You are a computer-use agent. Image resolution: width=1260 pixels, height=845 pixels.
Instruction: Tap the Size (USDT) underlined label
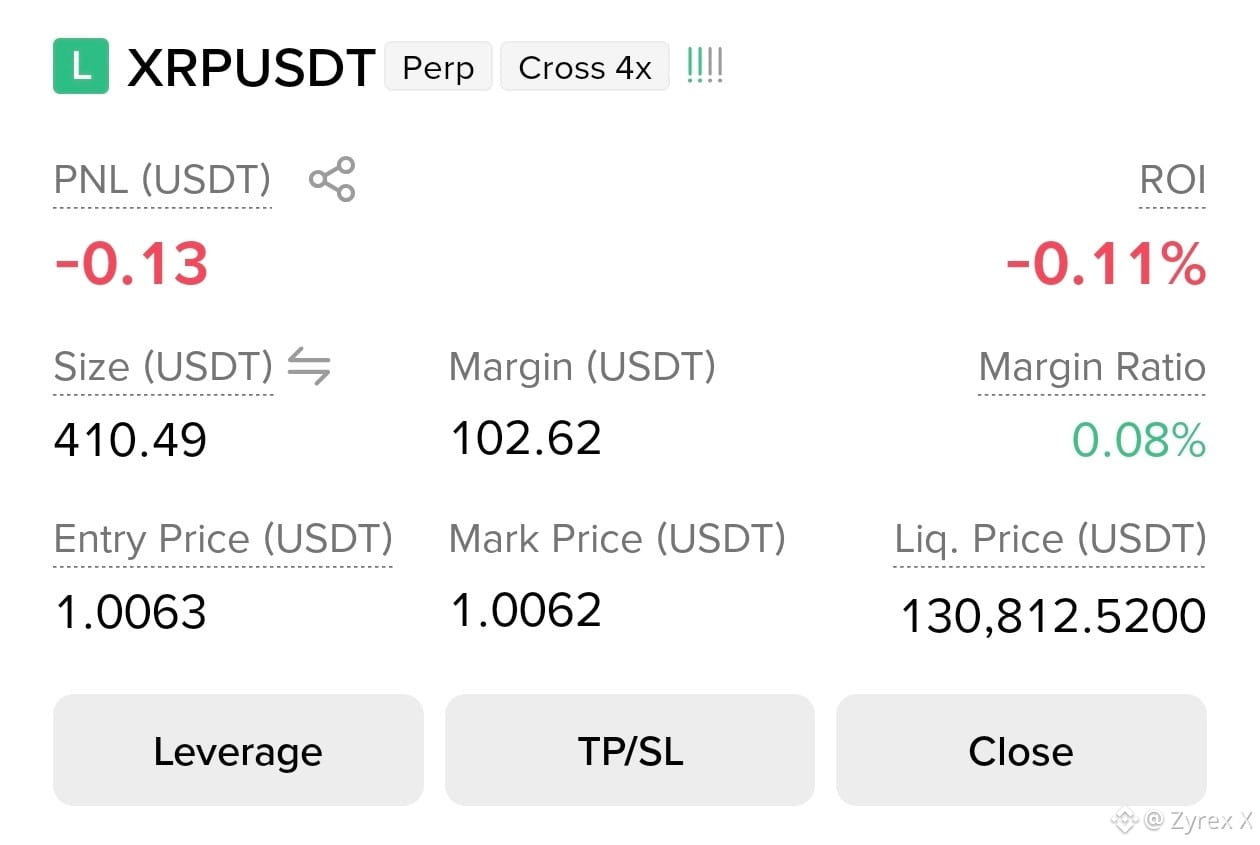coord(163,368)
